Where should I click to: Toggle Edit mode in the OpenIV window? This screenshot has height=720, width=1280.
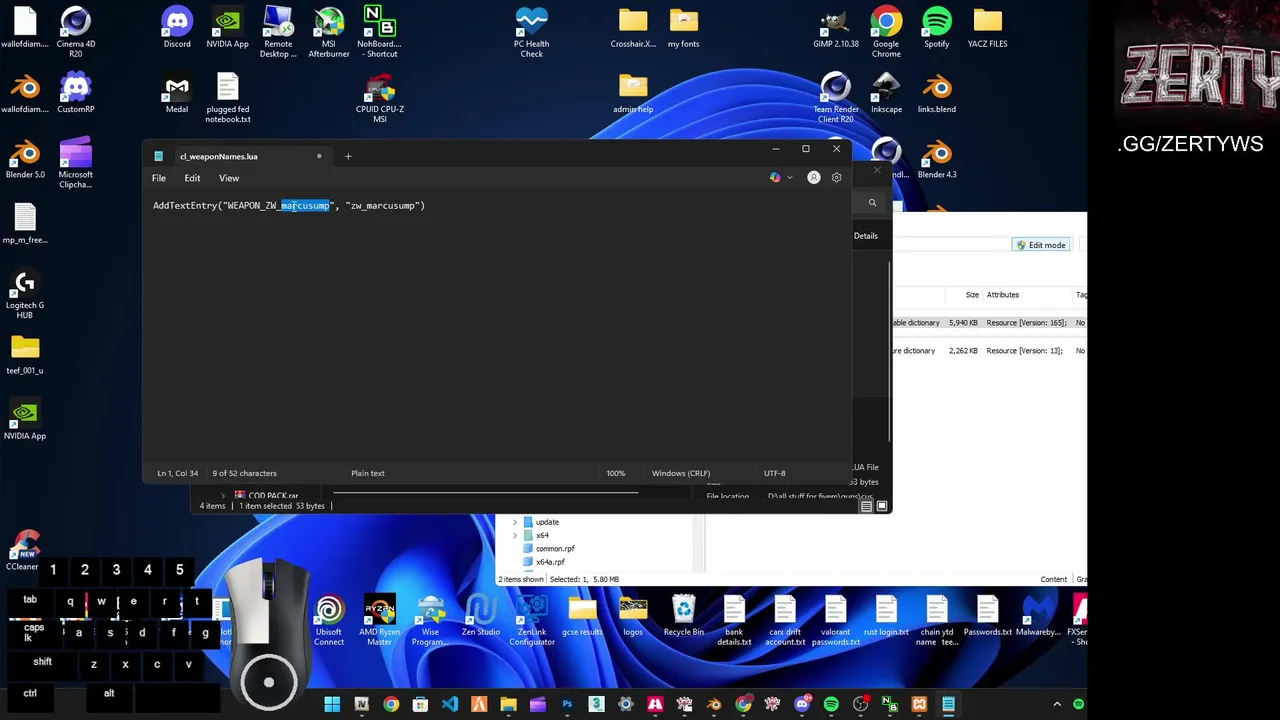(1040, 245)
